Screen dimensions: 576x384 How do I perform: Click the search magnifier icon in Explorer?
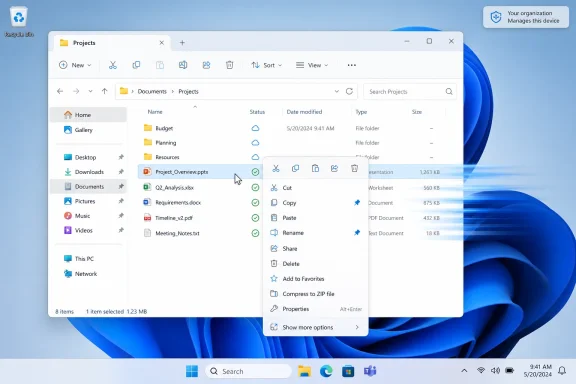tap(449, 91)
